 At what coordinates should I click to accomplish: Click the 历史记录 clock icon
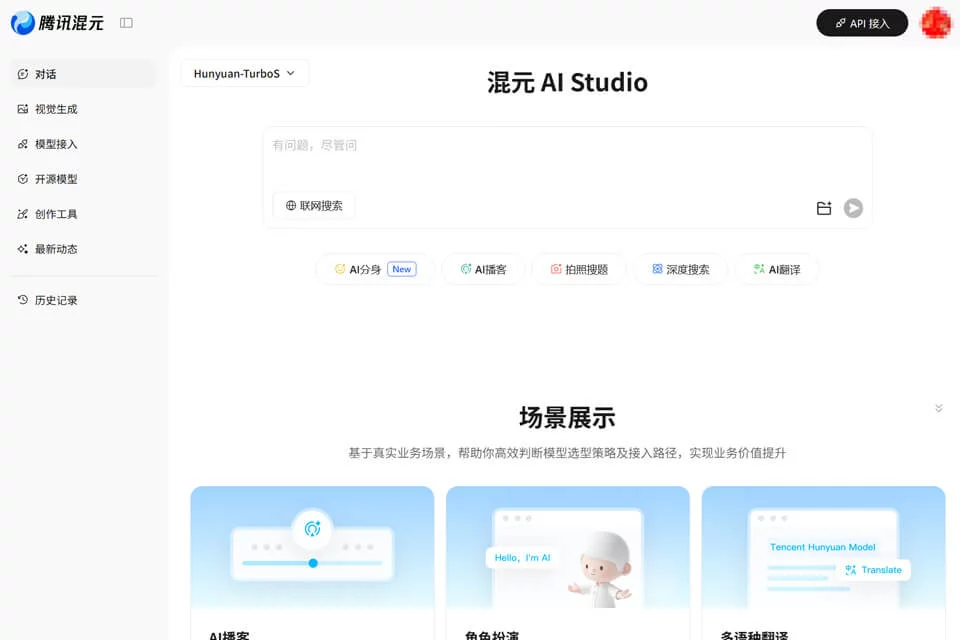click(x=23, y=300)
